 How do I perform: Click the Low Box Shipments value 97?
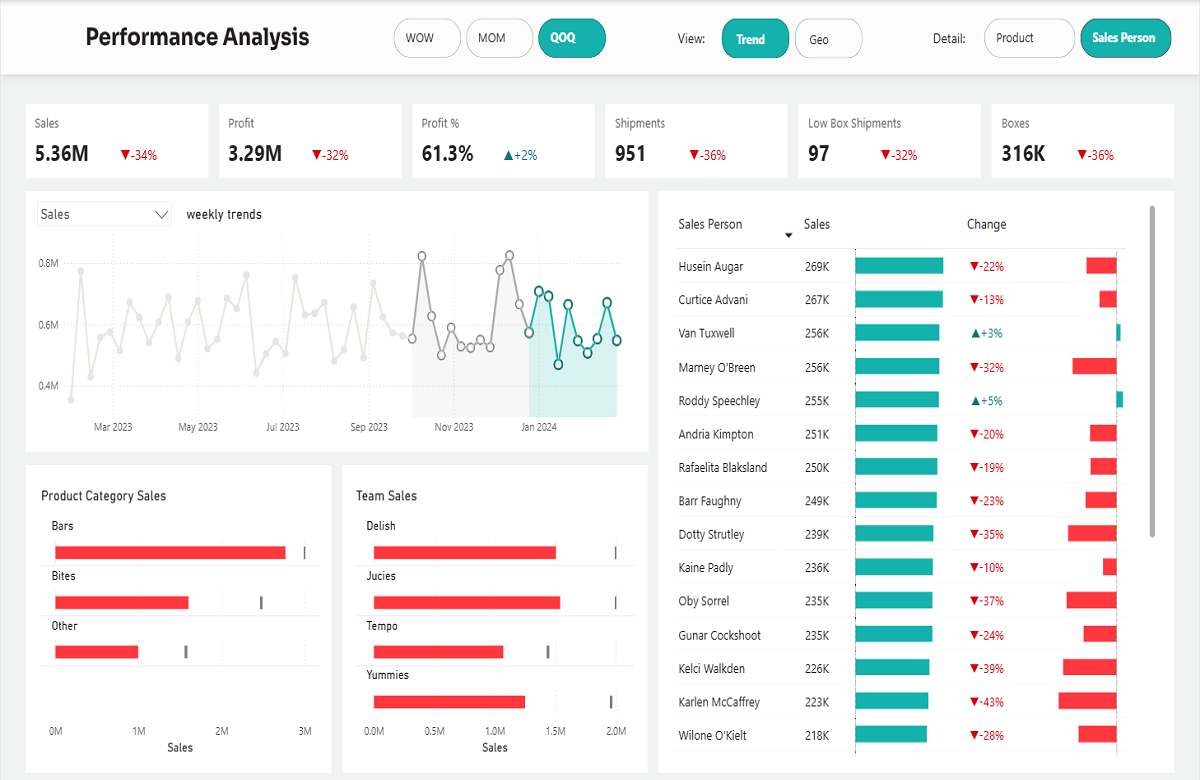click(819, 154)
